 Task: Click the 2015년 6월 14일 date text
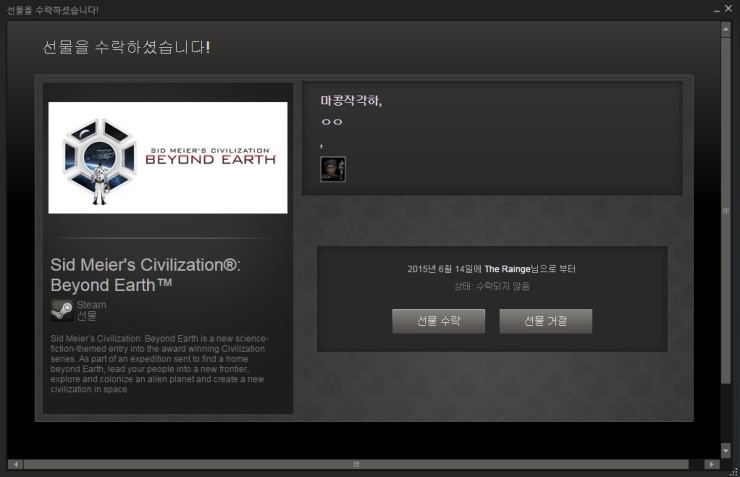coord(445,269)
